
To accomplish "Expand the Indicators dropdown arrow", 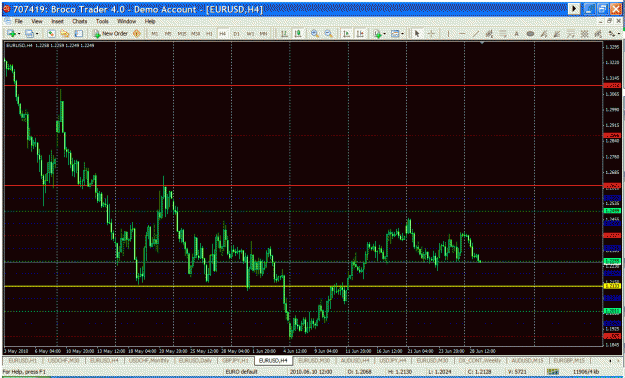I will (384, 34).
